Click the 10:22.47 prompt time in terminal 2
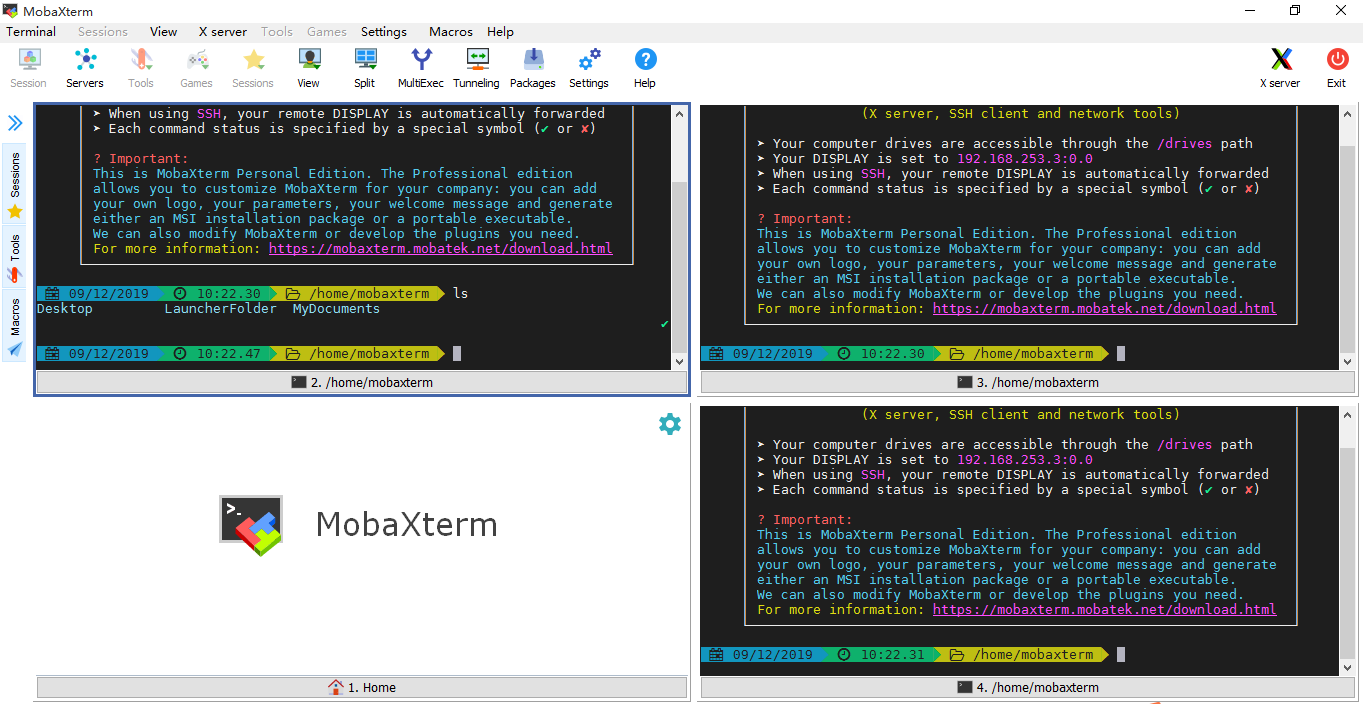Viewport: 1363px width, 704px height. pyautogui.click(x=229, y=354)
